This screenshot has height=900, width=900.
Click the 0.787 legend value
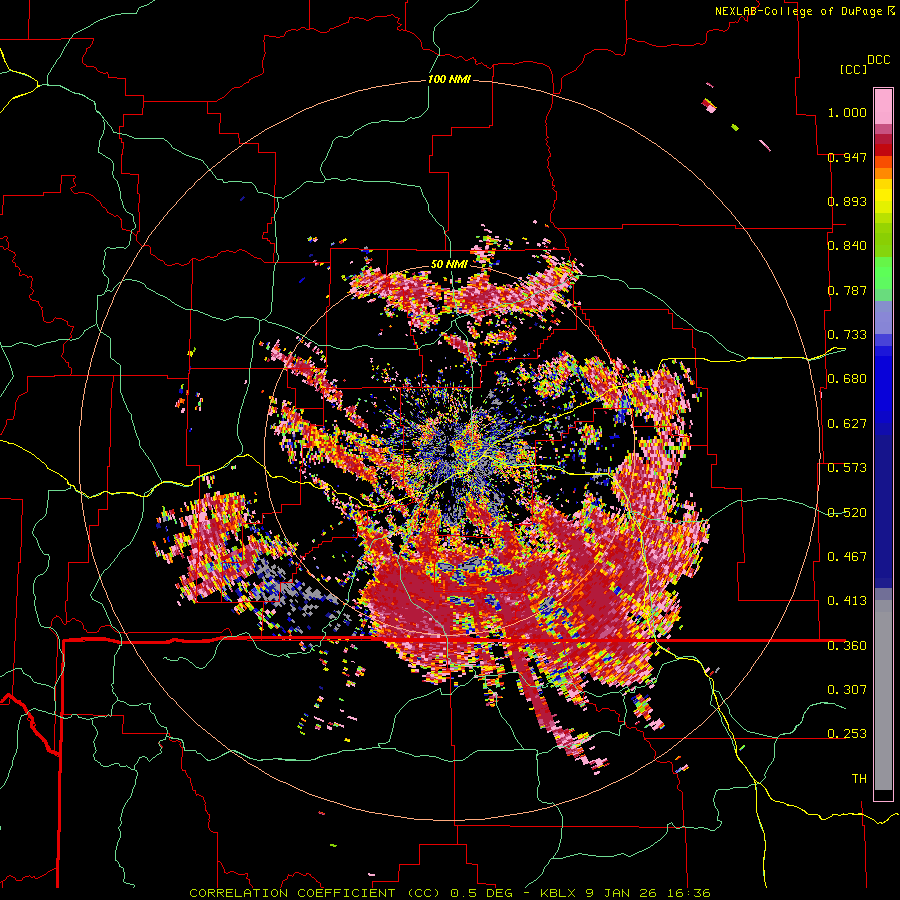(x=847, y=290)
